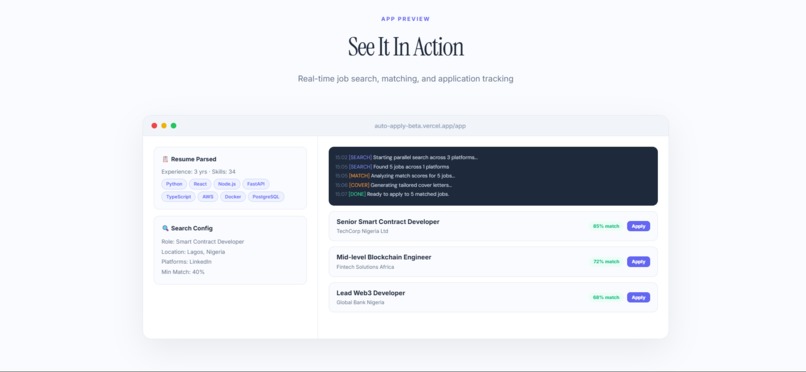Screen dimensions: 806x372
Task: Click the MATCH log line Analyzing match scores
Action: (395, 176)
